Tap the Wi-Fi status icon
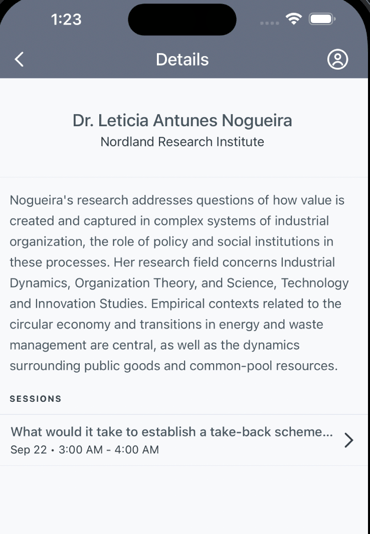Image resolution: width=370 pixels, height=534 pixels. pyautogui.click(x=294, y=19)
